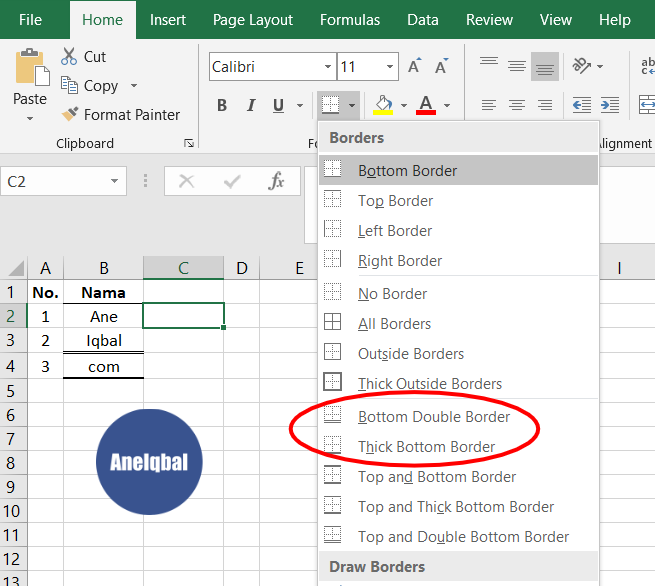
Task: Toggle Underline formatting
Action: coord(278,105)
